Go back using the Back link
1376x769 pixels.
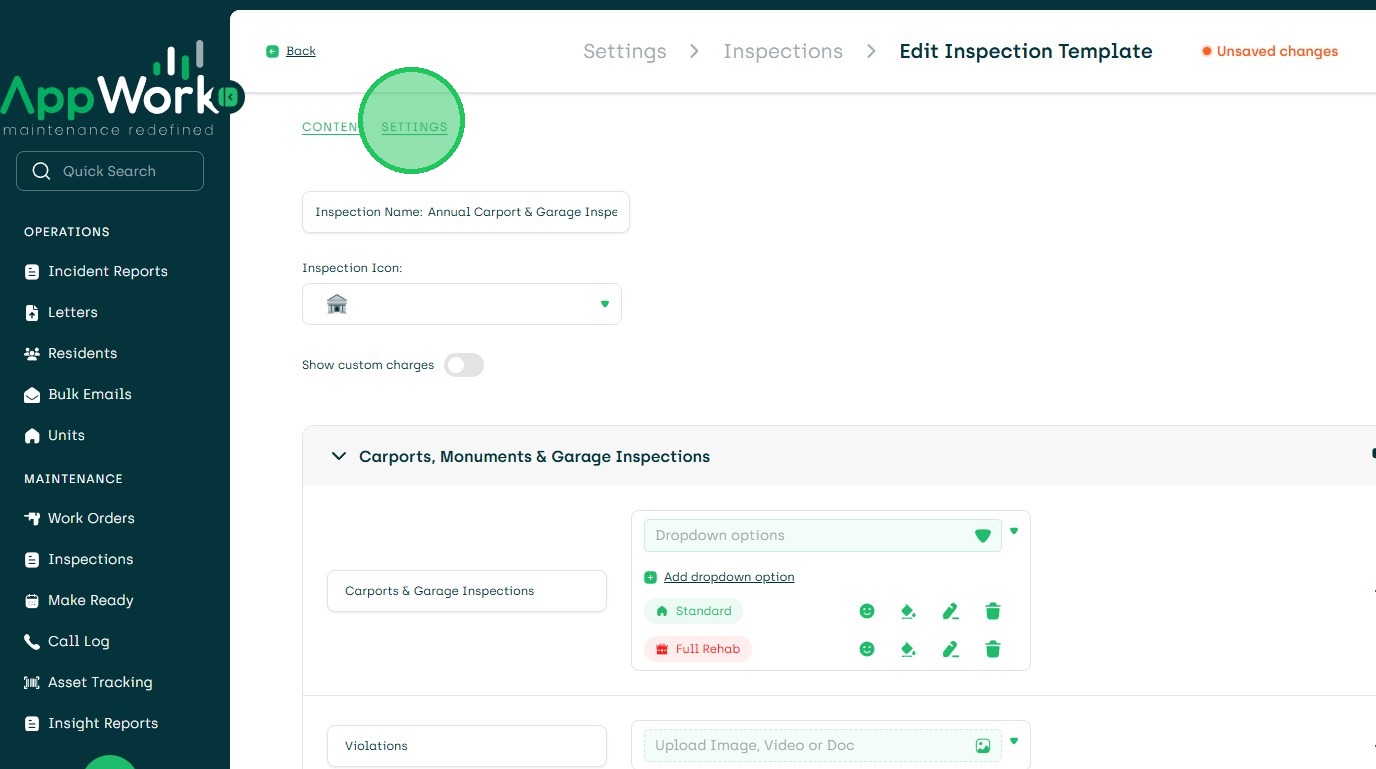(x=300, y=51)
